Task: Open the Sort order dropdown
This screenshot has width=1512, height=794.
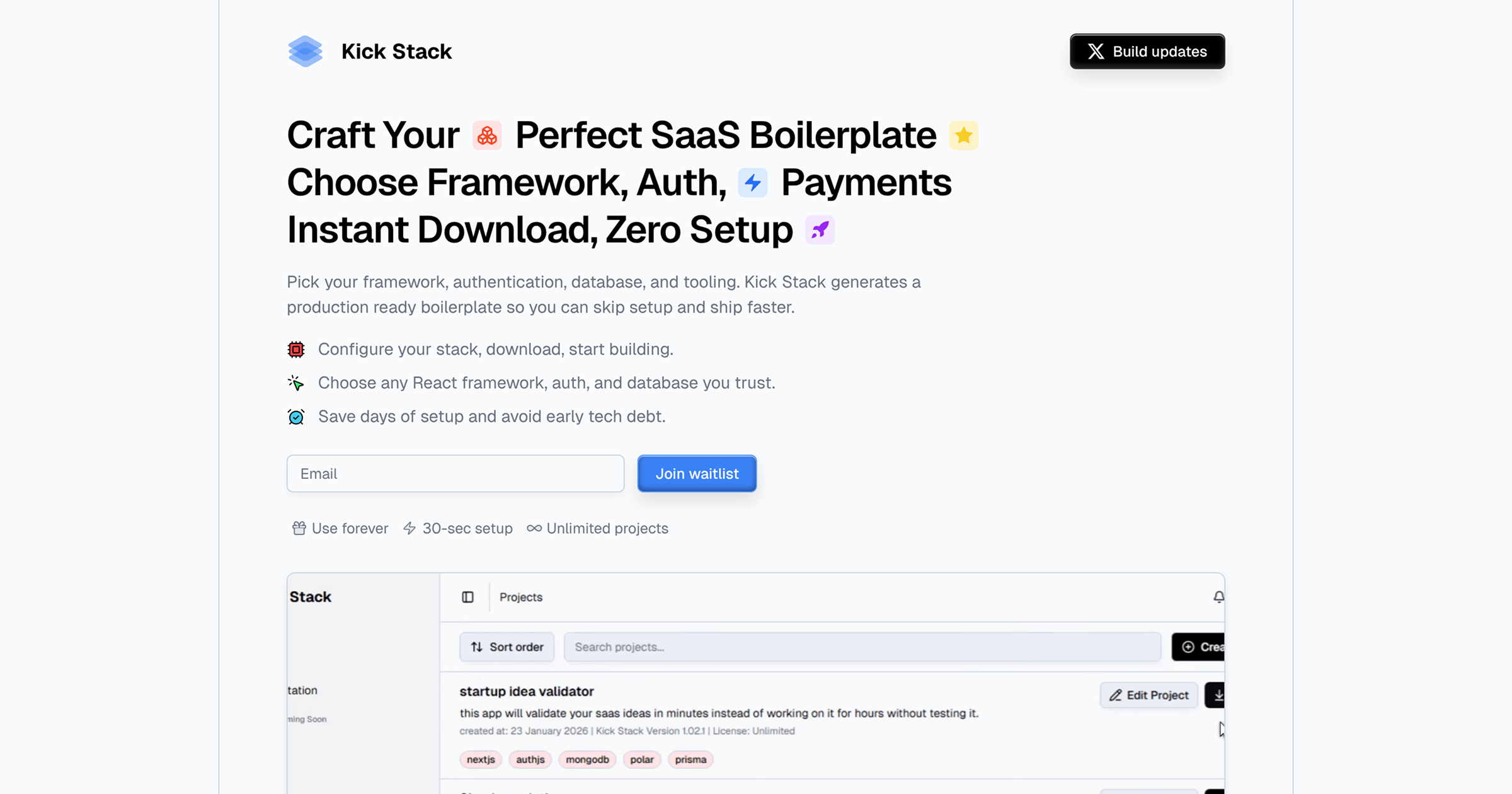Action: [507, 647]
